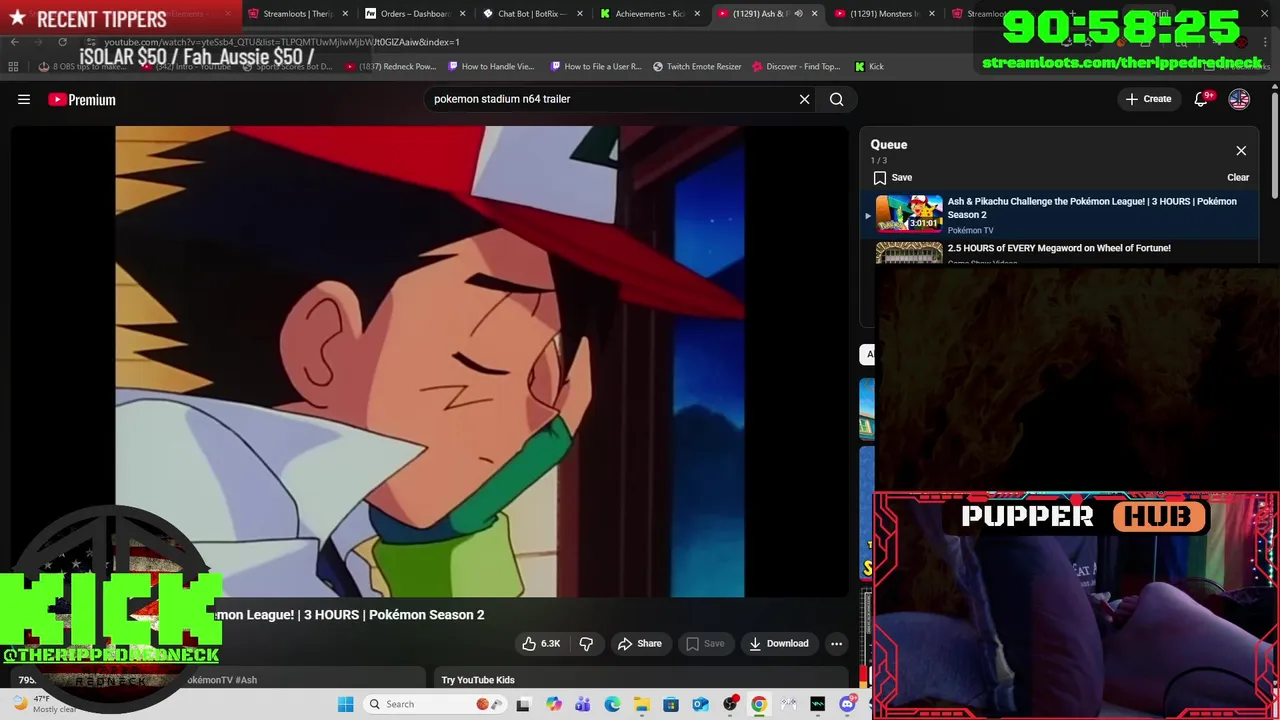Open Twitch Emote Resizer bookmark
This screenshot has width=1280, height=720.
point(697,66)
